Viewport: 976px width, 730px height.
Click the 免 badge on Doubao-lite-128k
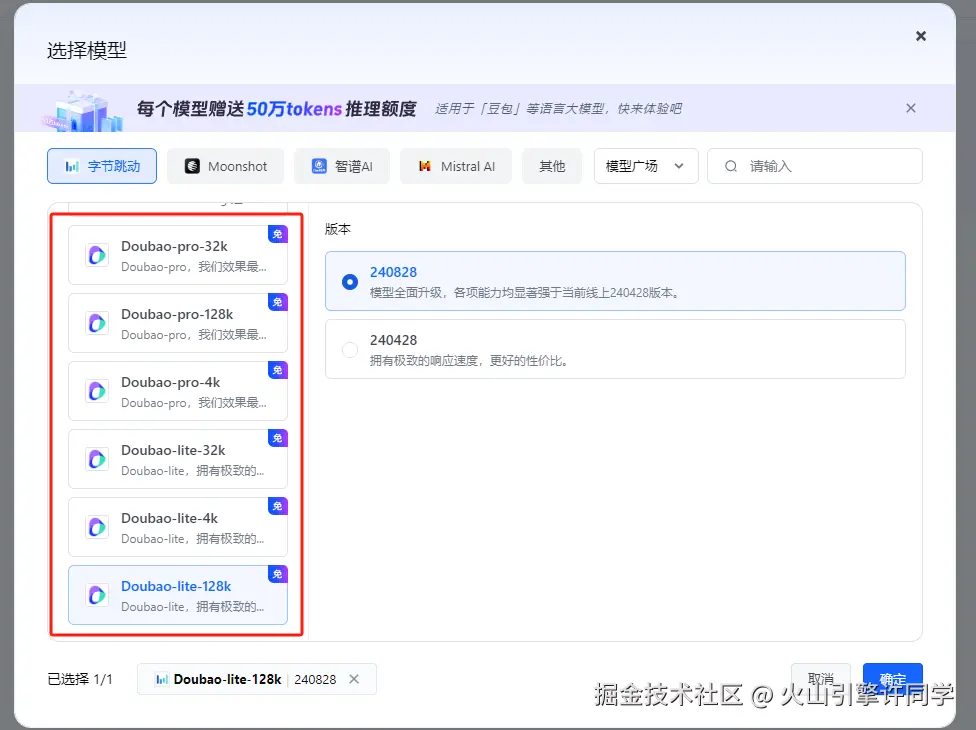pos(278,574)
